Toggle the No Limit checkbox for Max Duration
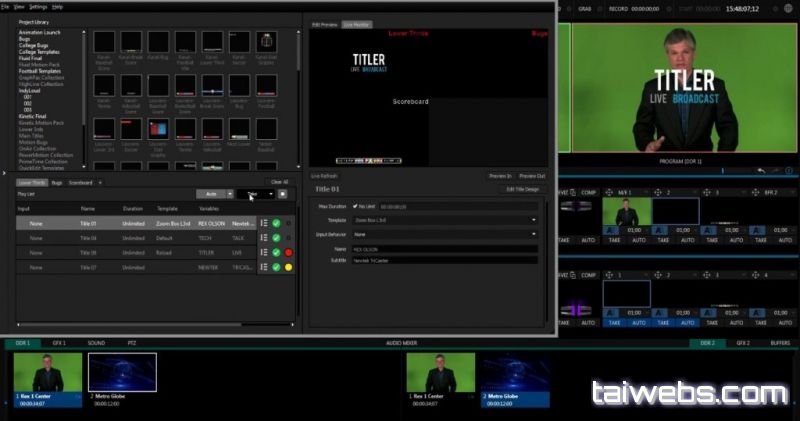 (355, 205)
